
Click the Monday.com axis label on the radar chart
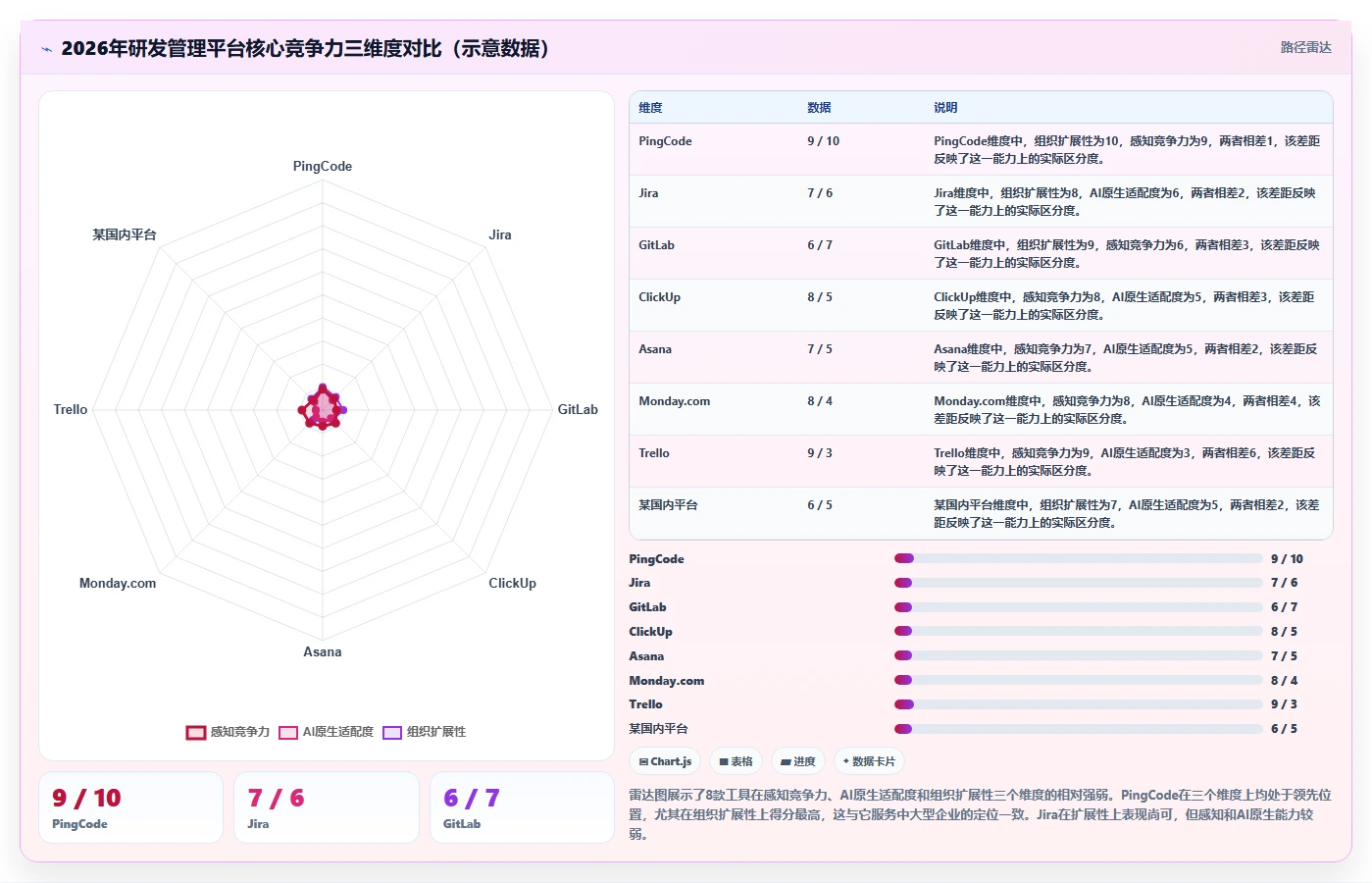118,583
